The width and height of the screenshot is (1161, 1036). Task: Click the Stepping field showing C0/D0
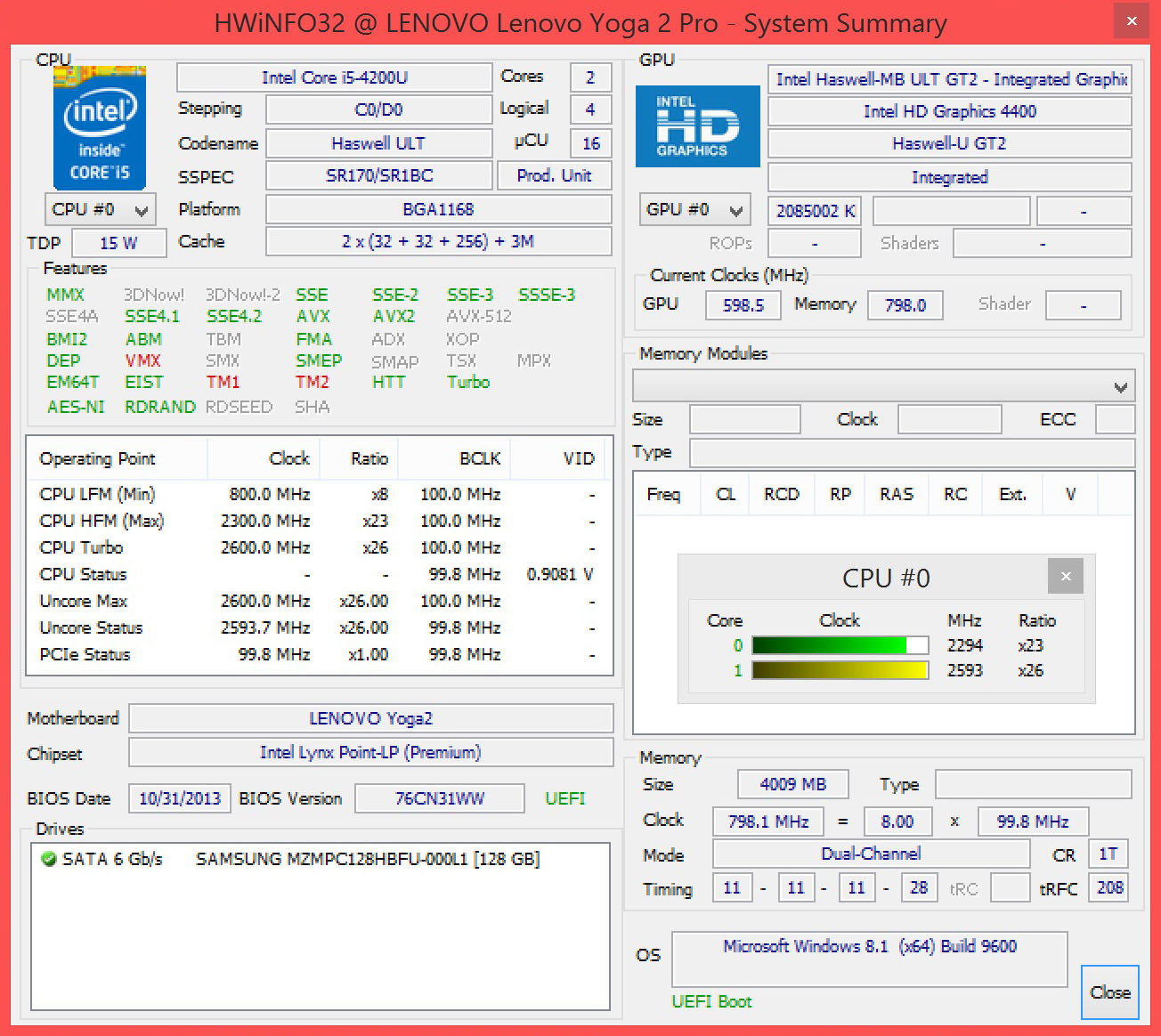379,109
